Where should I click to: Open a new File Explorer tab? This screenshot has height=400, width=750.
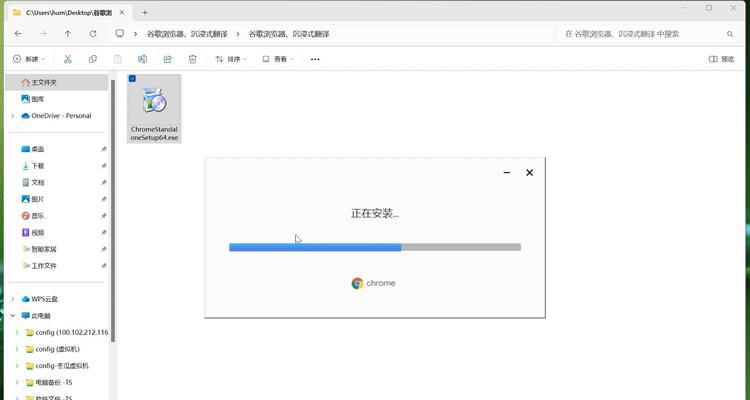(x=144, y=13)
